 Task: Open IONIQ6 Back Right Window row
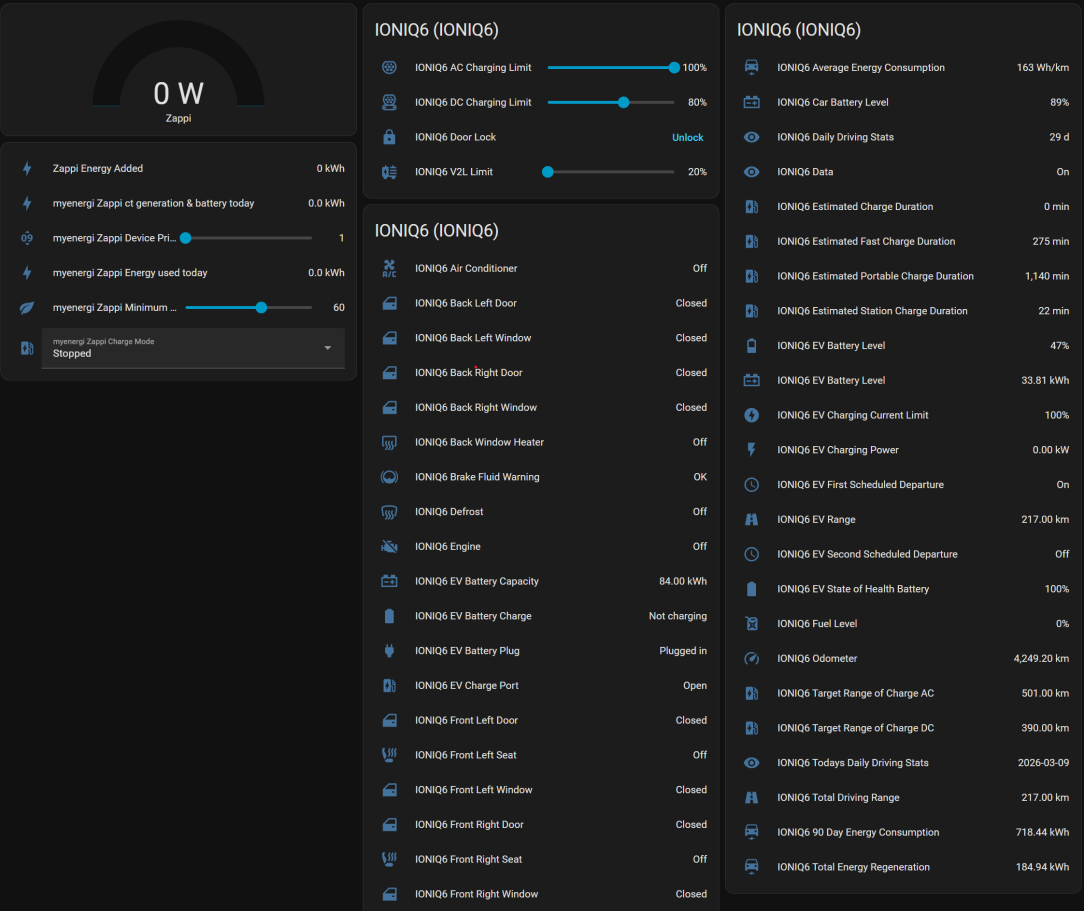pos(543,407)
